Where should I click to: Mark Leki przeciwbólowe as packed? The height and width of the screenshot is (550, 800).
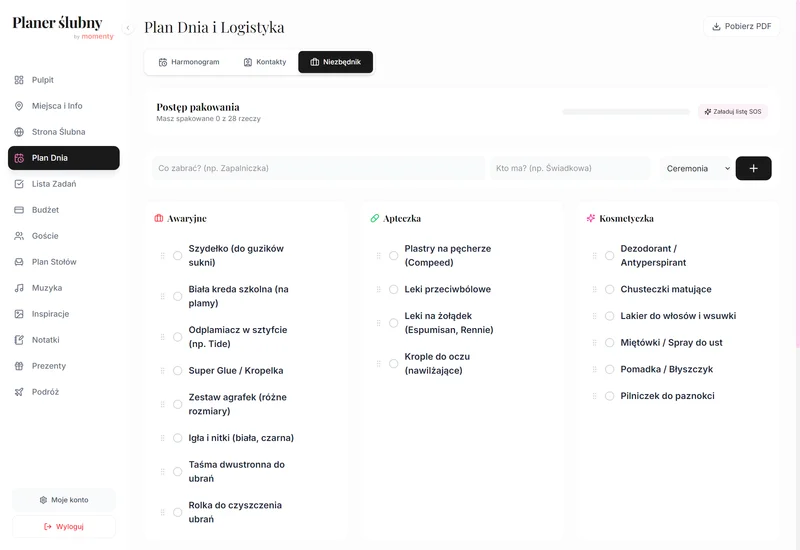394,290
